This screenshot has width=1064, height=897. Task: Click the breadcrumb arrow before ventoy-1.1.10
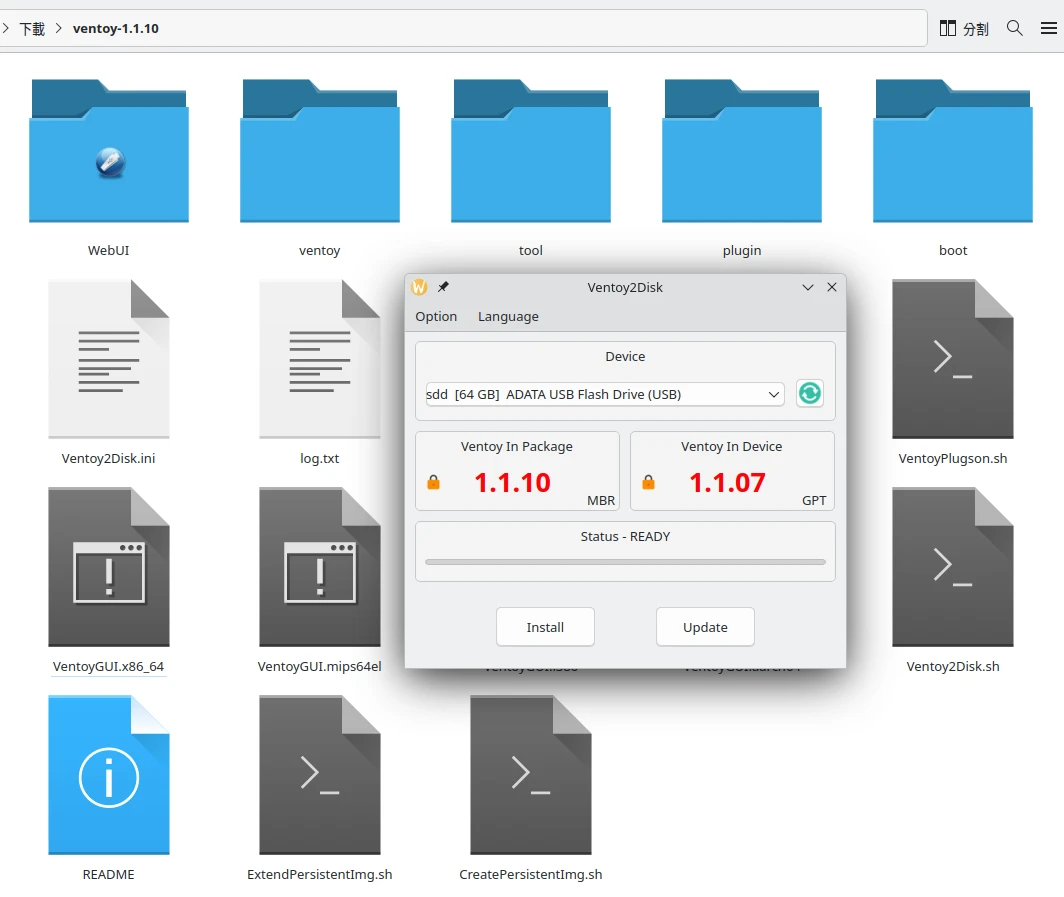tap(59, 28)
